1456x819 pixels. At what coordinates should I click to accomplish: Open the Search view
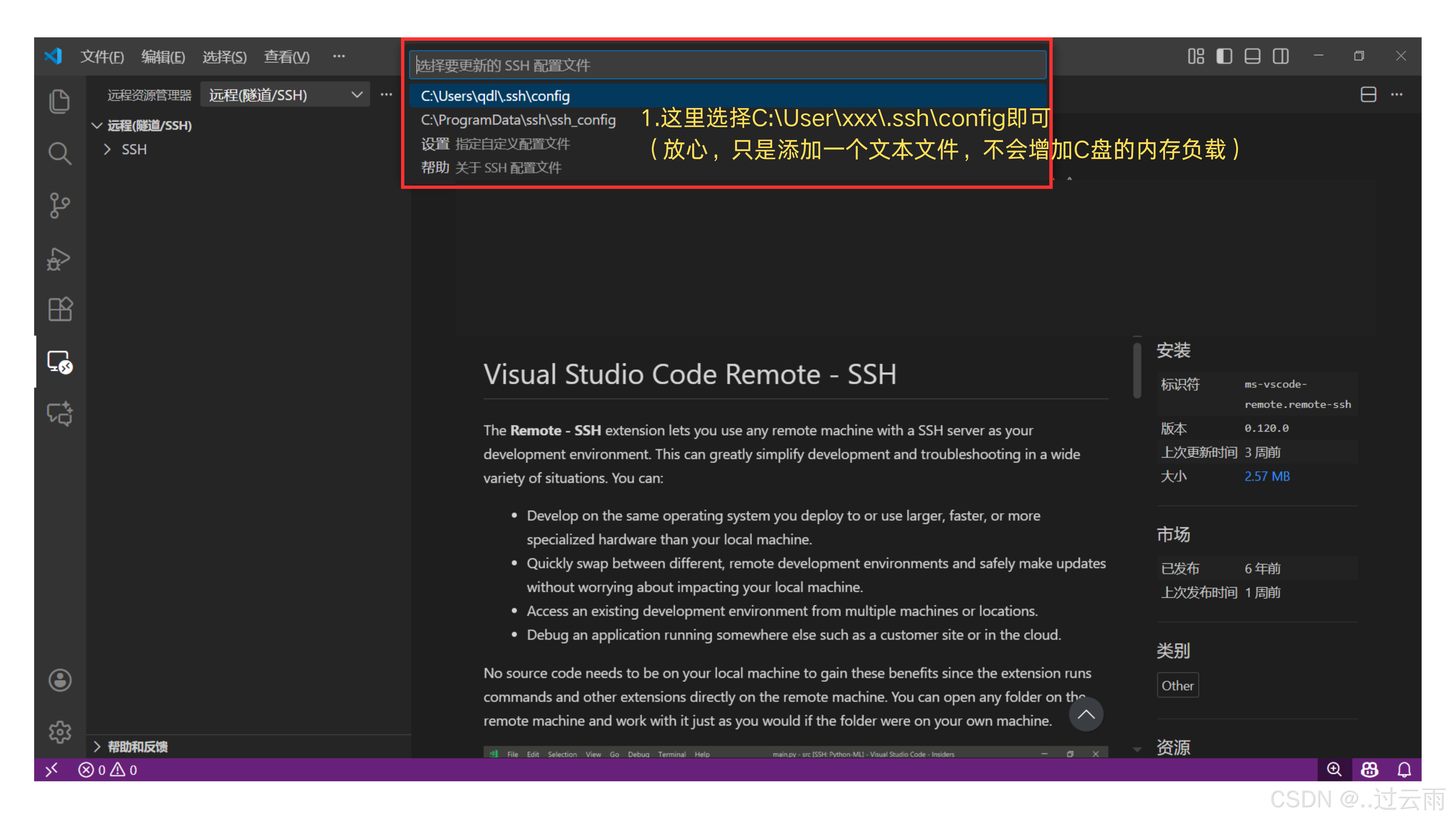tap(59, 153)
